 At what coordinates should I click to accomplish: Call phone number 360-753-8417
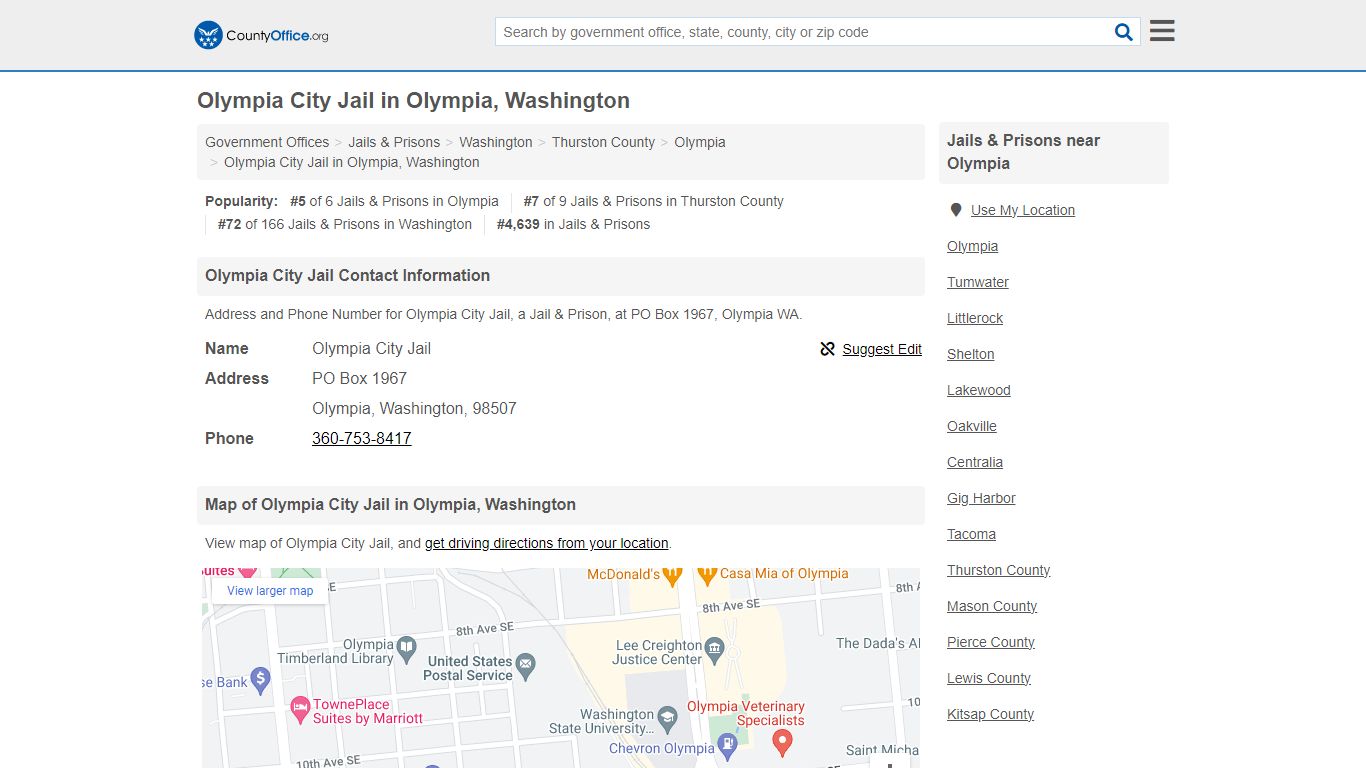click(362, 438)
